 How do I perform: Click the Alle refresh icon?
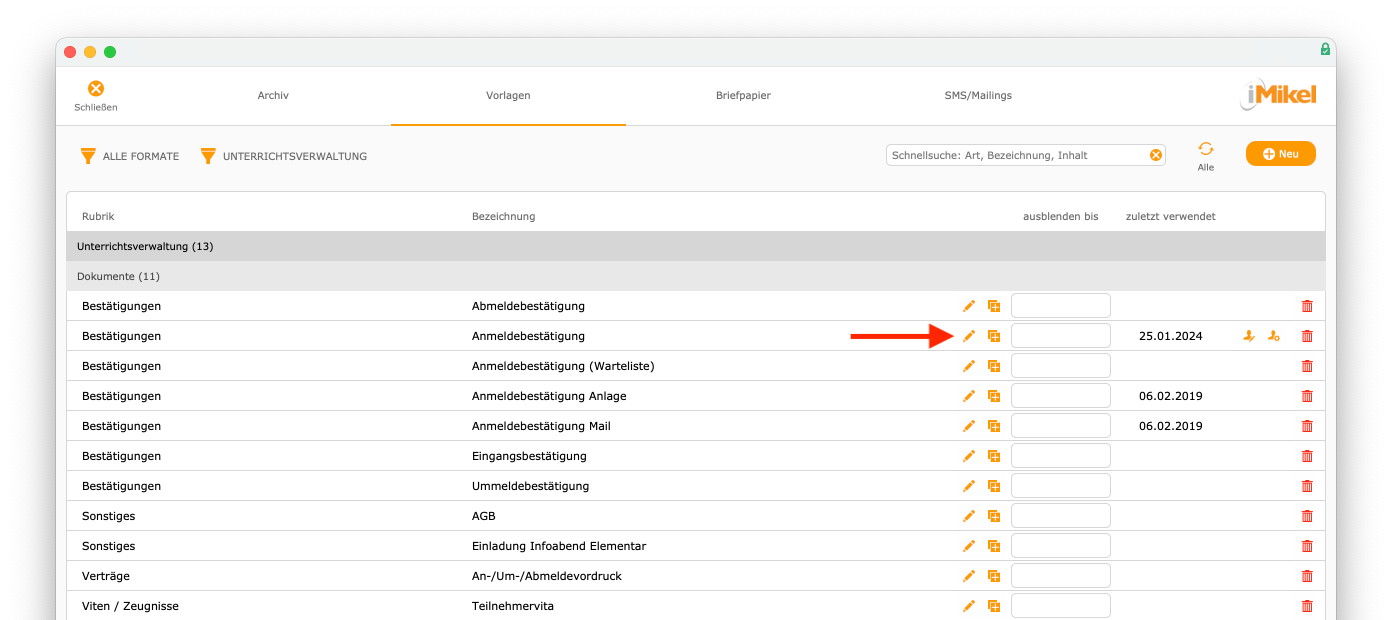(x=1205, y=148)
